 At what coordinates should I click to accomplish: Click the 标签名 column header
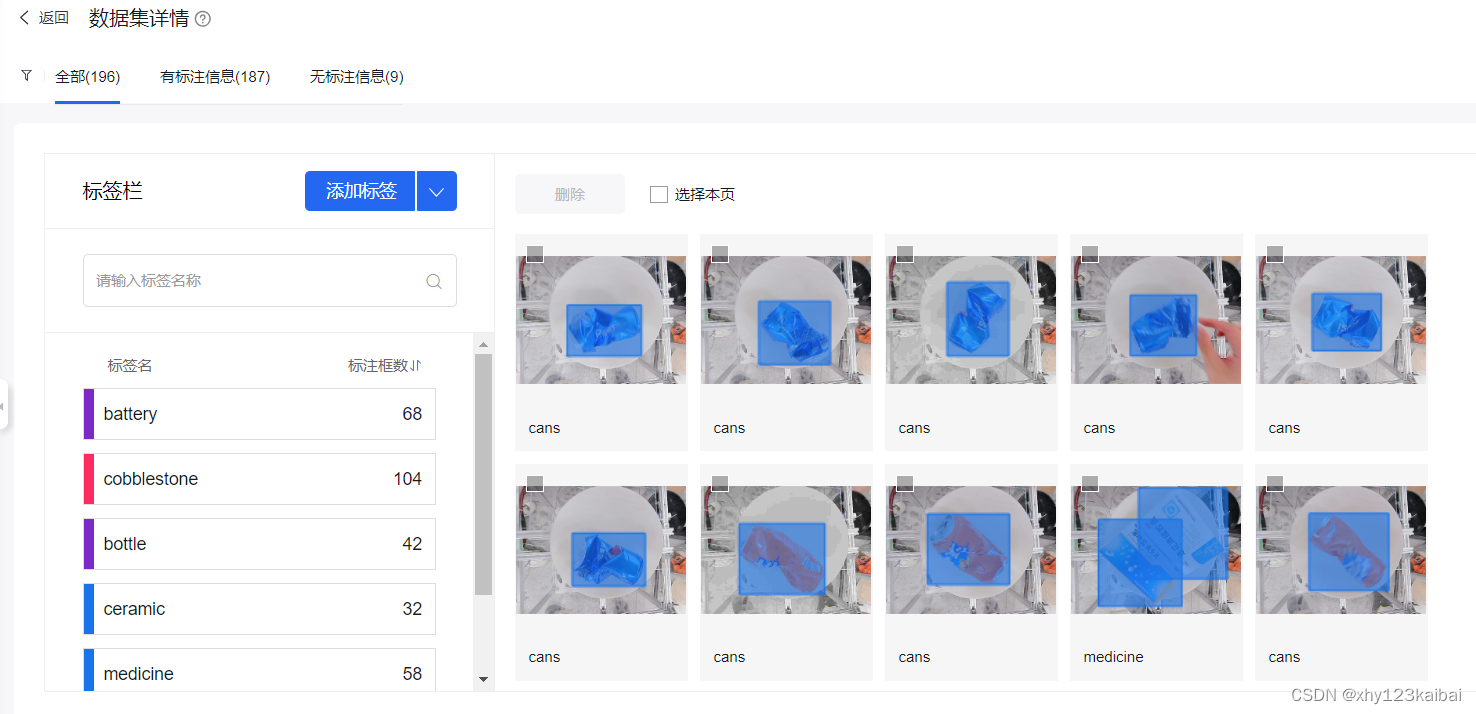[130, 366]
